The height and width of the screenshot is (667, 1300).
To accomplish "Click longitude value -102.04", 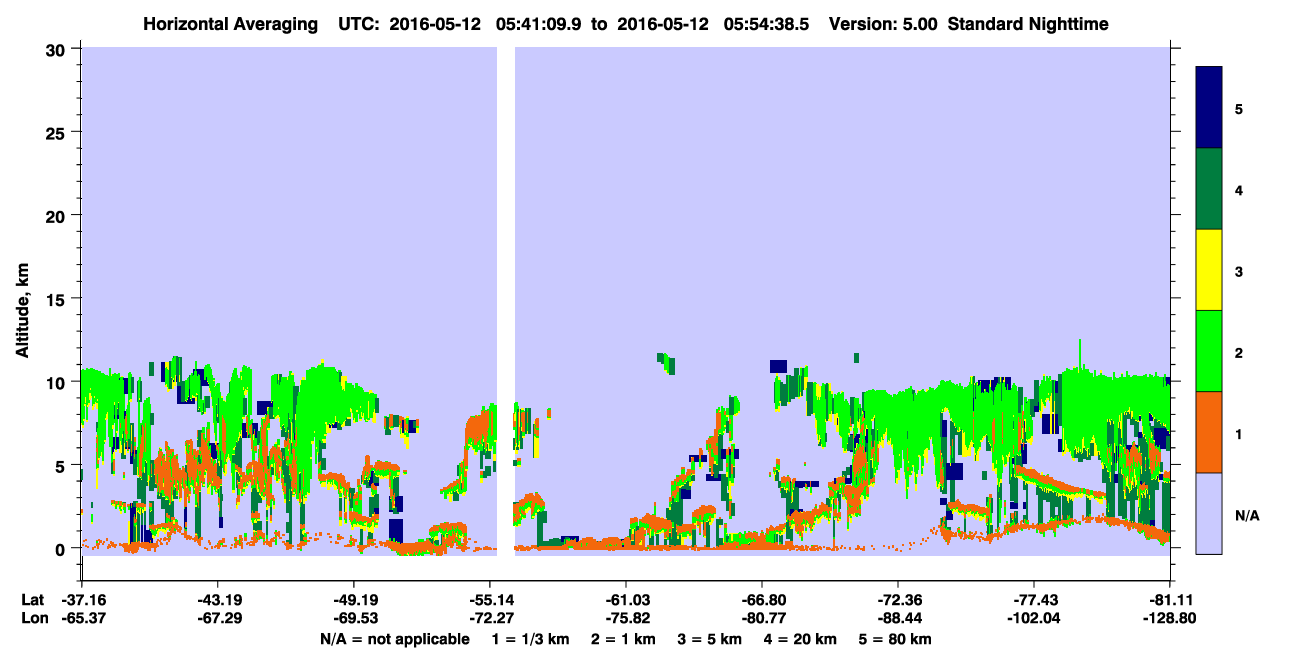I will pyautogui.click(x=1034, y=618).
